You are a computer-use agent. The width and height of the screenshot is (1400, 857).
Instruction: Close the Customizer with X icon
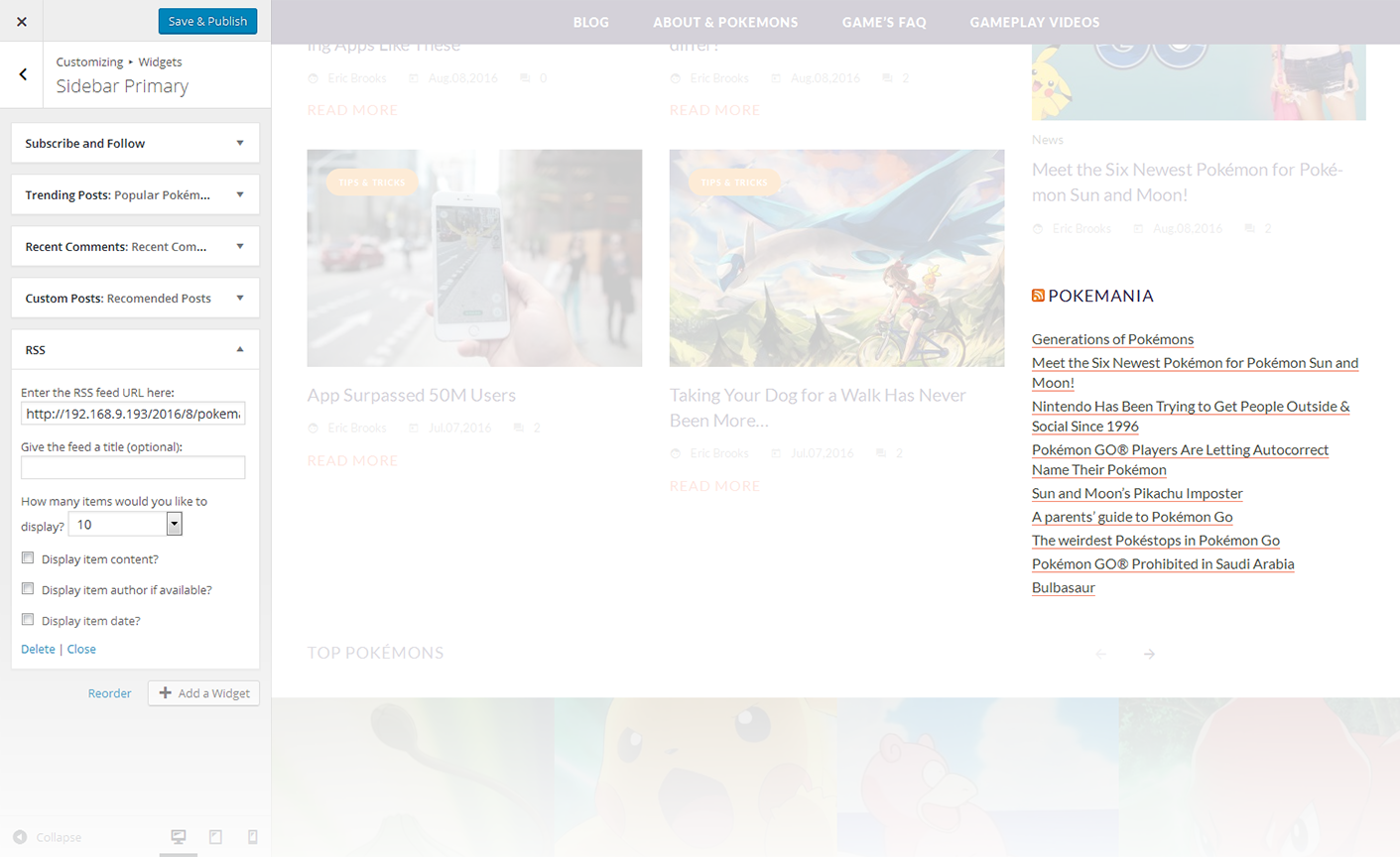coord(22,21)
